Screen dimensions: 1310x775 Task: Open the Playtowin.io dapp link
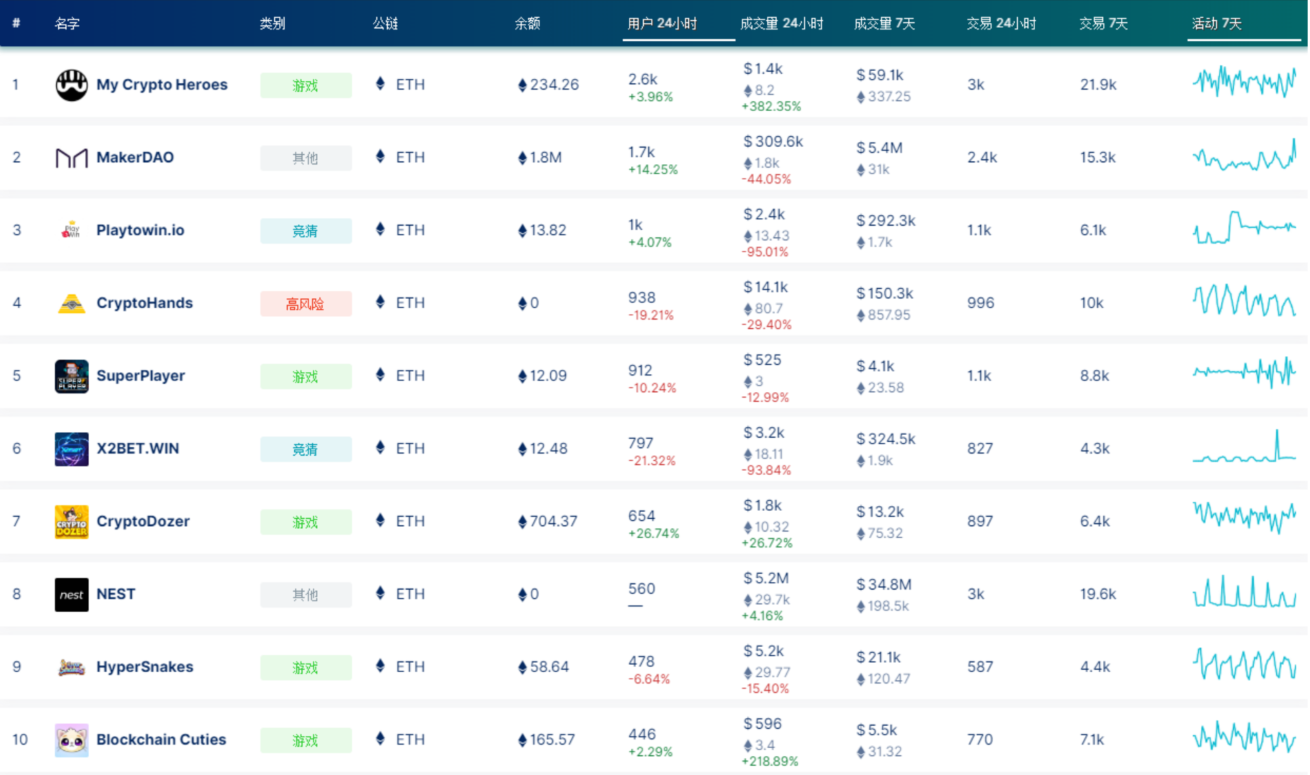click(x=140, y=230)
